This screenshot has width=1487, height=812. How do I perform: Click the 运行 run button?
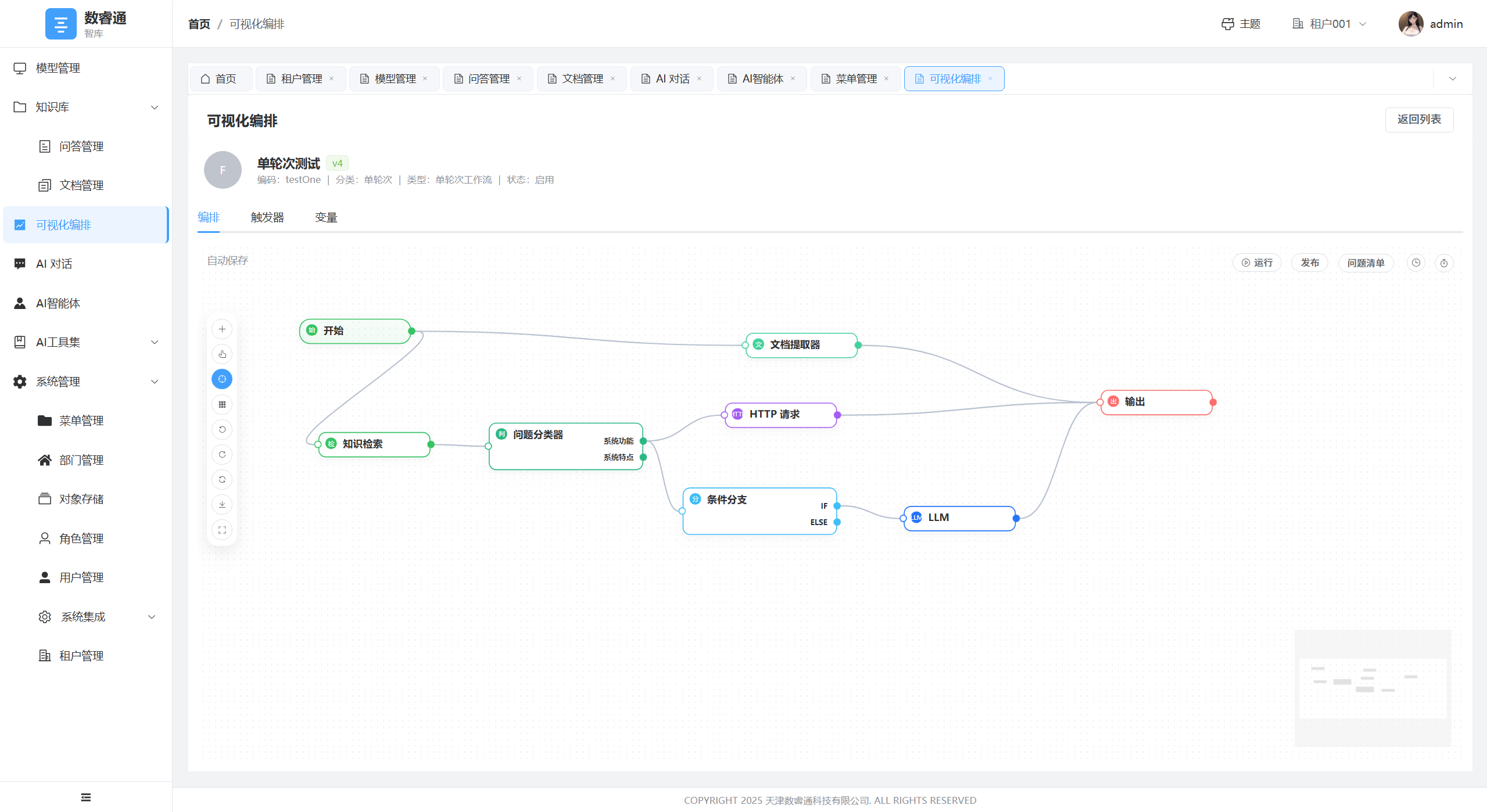click(1257, 263)
